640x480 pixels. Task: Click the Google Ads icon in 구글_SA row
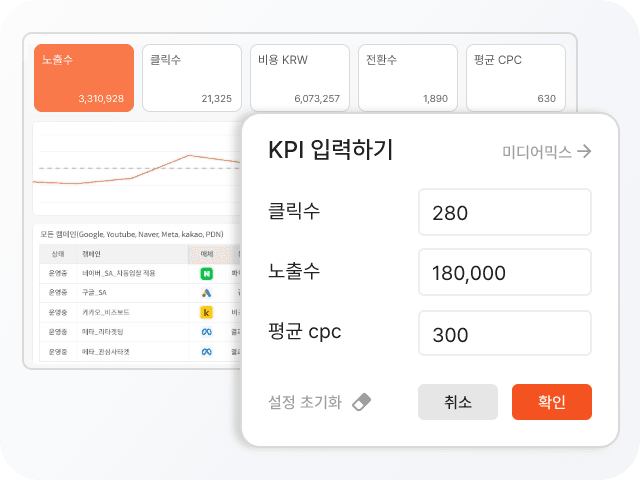(x=207, y=293)
